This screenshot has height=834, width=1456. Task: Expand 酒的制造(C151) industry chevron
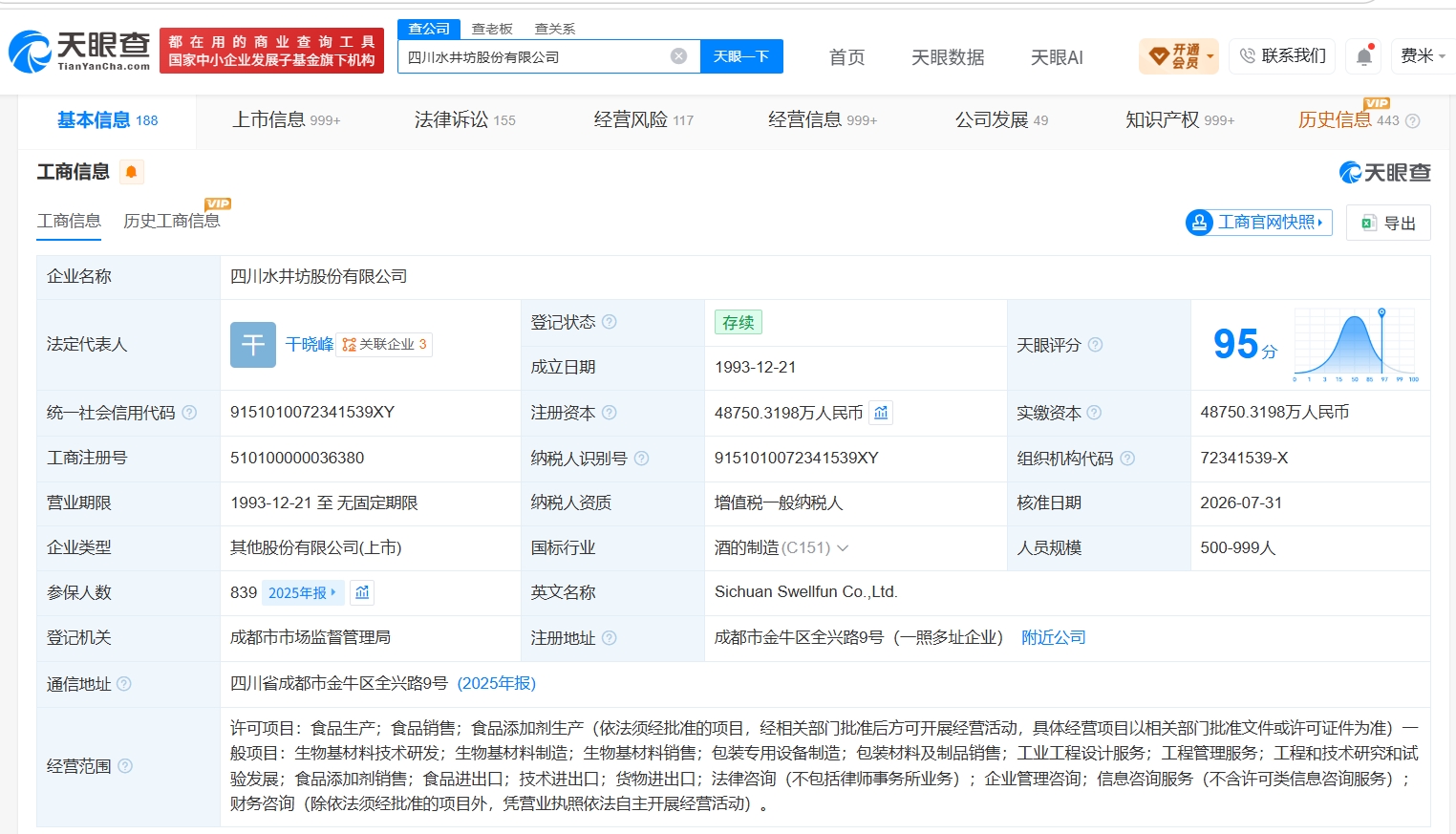tap(843, 548)
